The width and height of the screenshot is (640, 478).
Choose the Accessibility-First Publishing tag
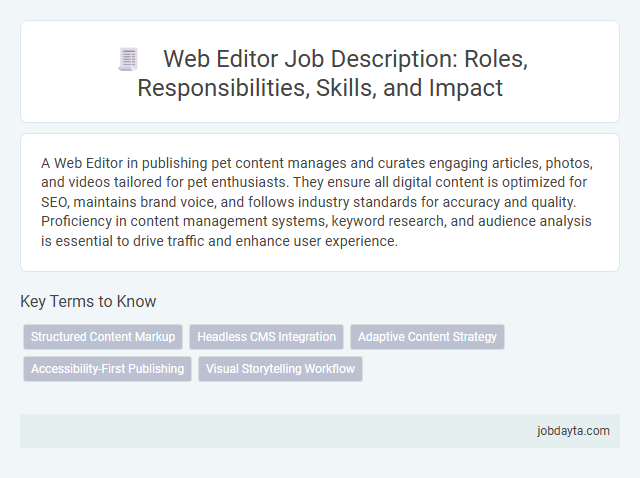pyautogui.click(x=107, y=369)
